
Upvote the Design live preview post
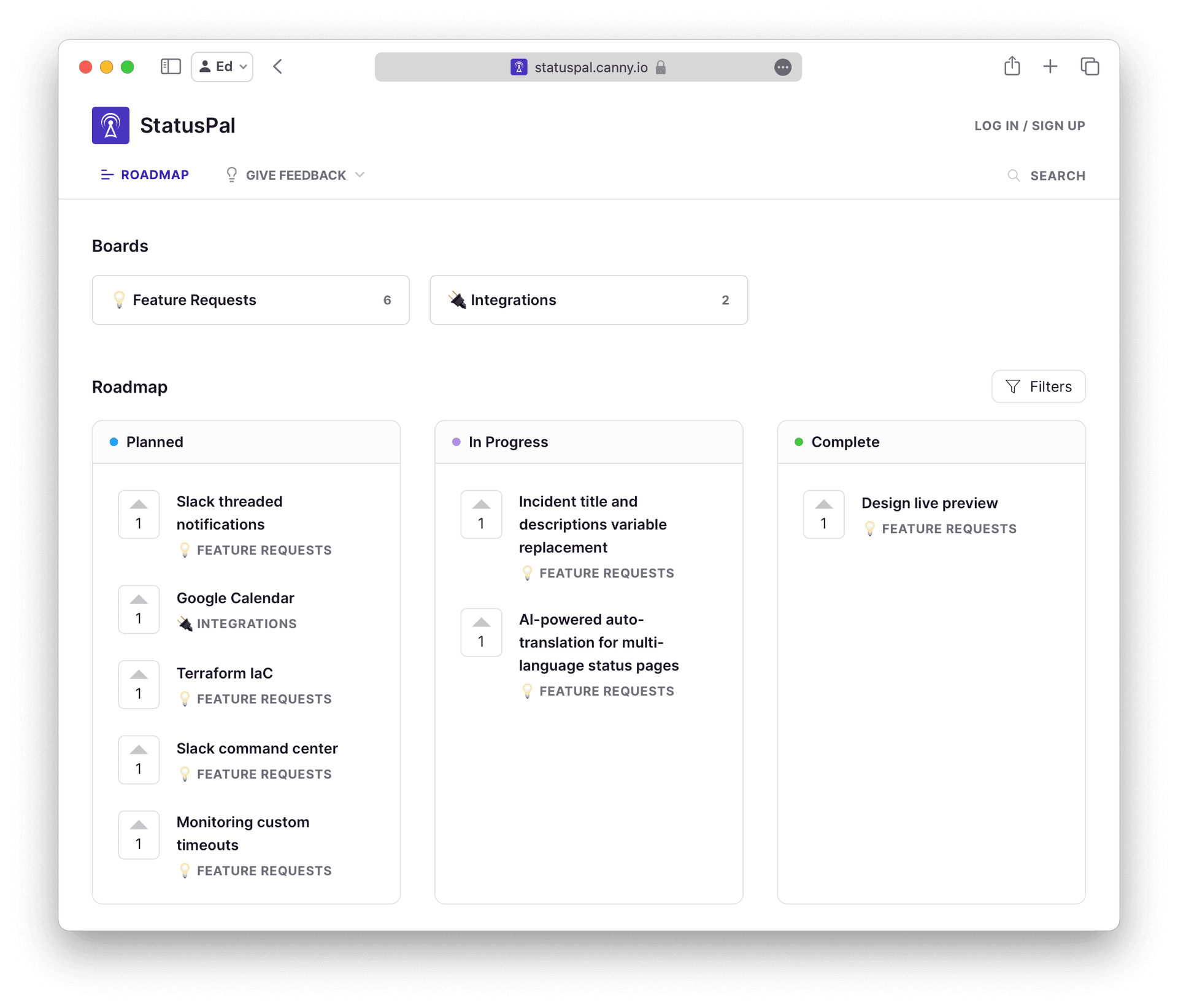tap(823, 514)
